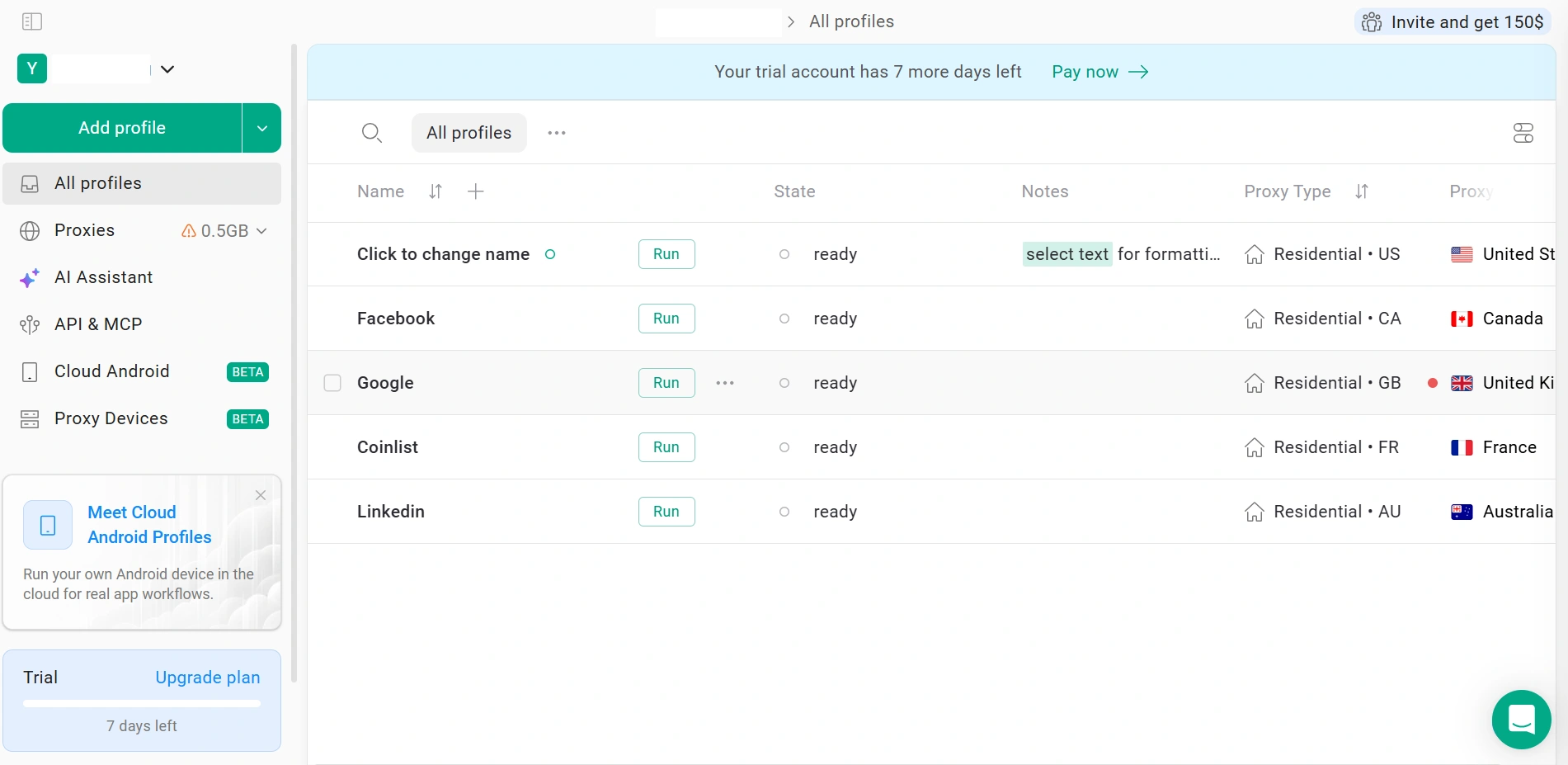Select the All profiles filter tab

click(469, 133)
